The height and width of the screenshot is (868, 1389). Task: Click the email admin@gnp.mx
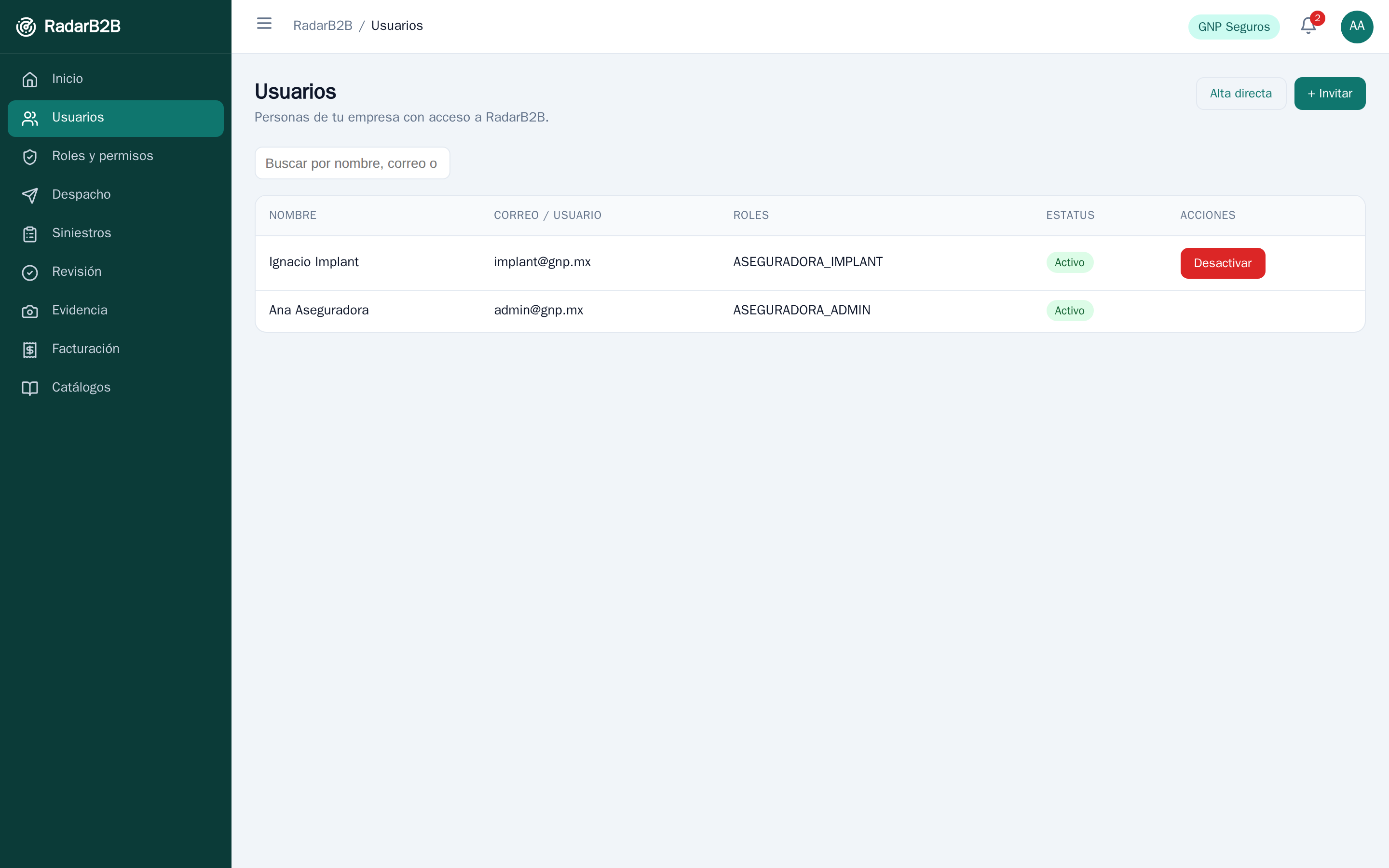click(x=538, y=311)
